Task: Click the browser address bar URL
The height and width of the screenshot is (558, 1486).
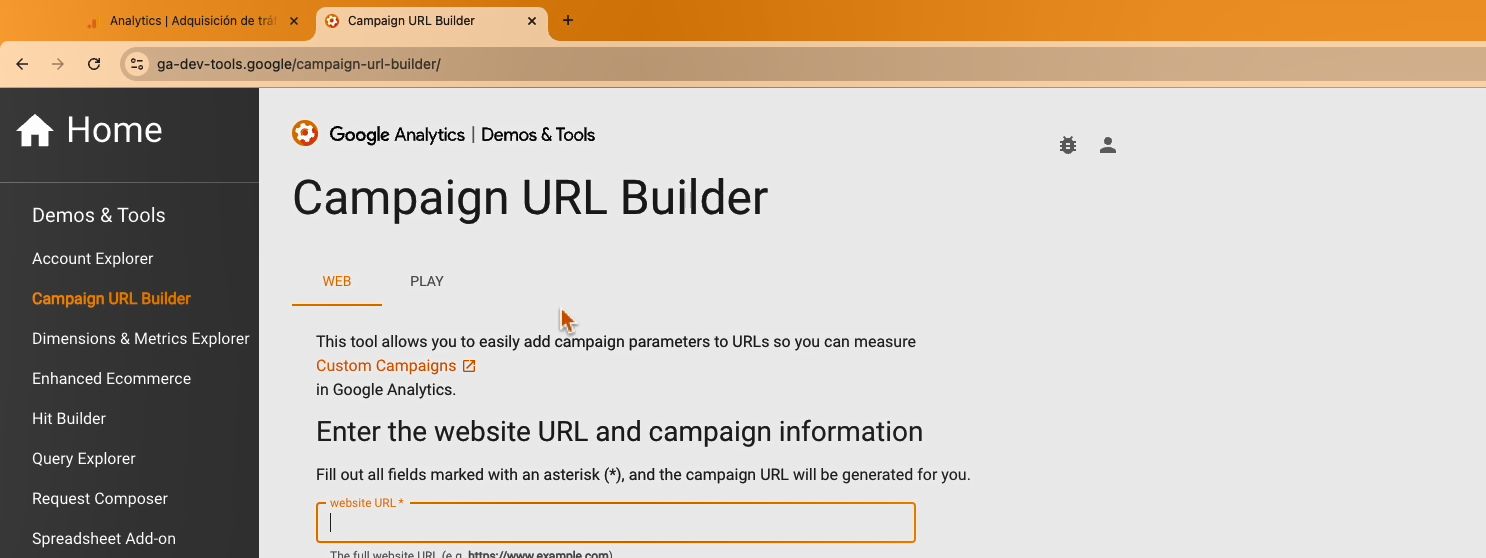Action: [298, 64]
